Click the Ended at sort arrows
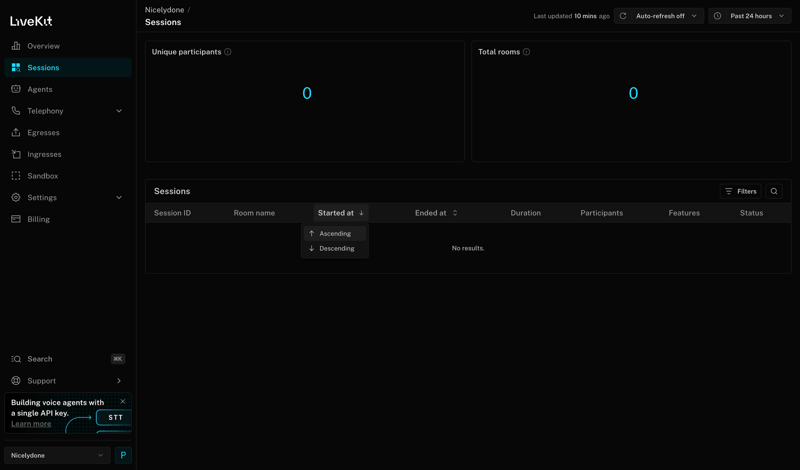The height and width of the screenshot is (470, 800). pyautogui.click(x=455, y=213)
